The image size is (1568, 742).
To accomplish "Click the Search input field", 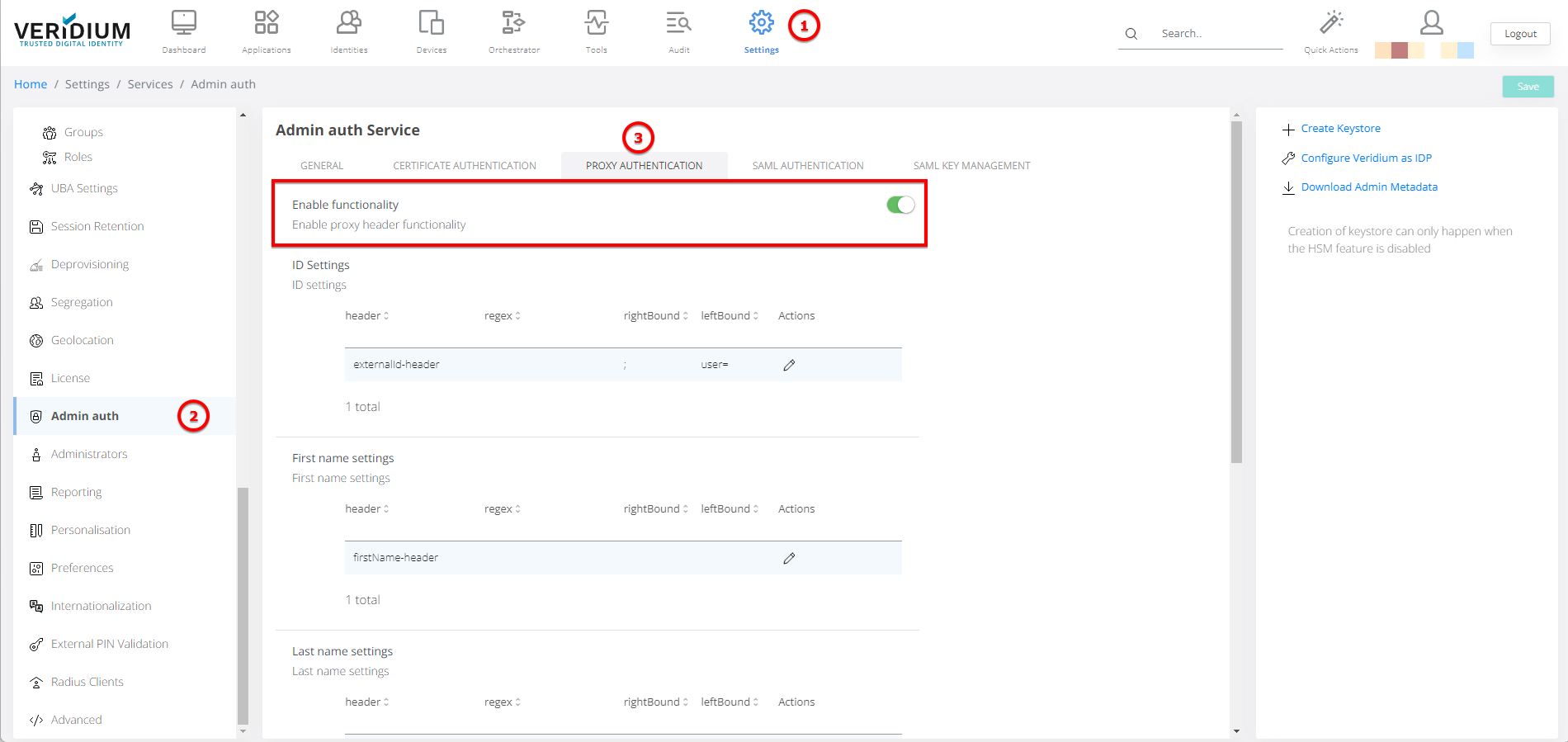I will pyautogui.click(x=1217, y=34).
